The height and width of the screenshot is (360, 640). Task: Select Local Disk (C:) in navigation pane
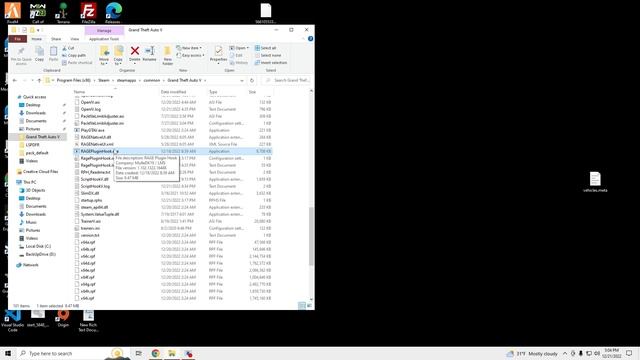coord(38,246)
